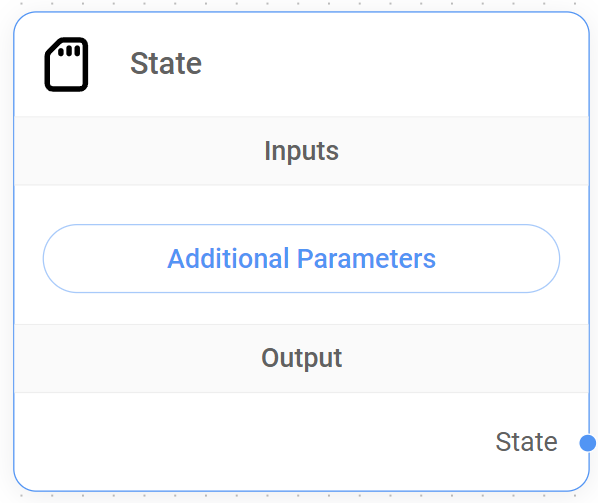Click the rounded blue outline of Additional Parameters
Viewport: 598px width, 503px height.
301,225
